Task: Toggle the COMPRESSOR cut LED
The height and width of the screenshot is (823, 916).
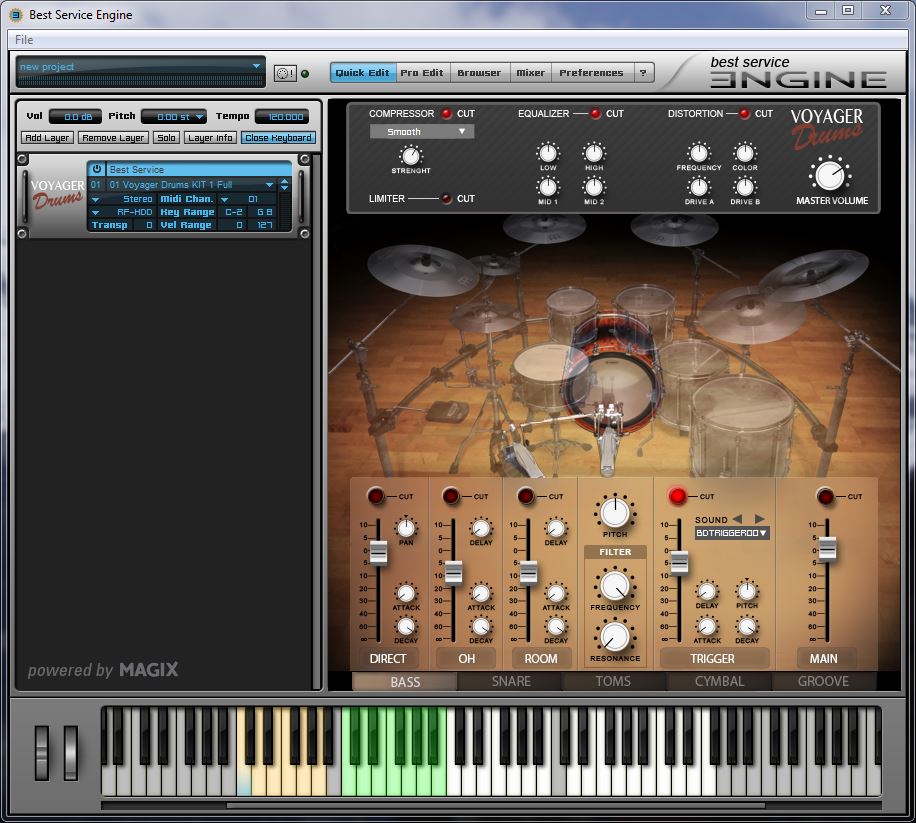Action: 447,113
